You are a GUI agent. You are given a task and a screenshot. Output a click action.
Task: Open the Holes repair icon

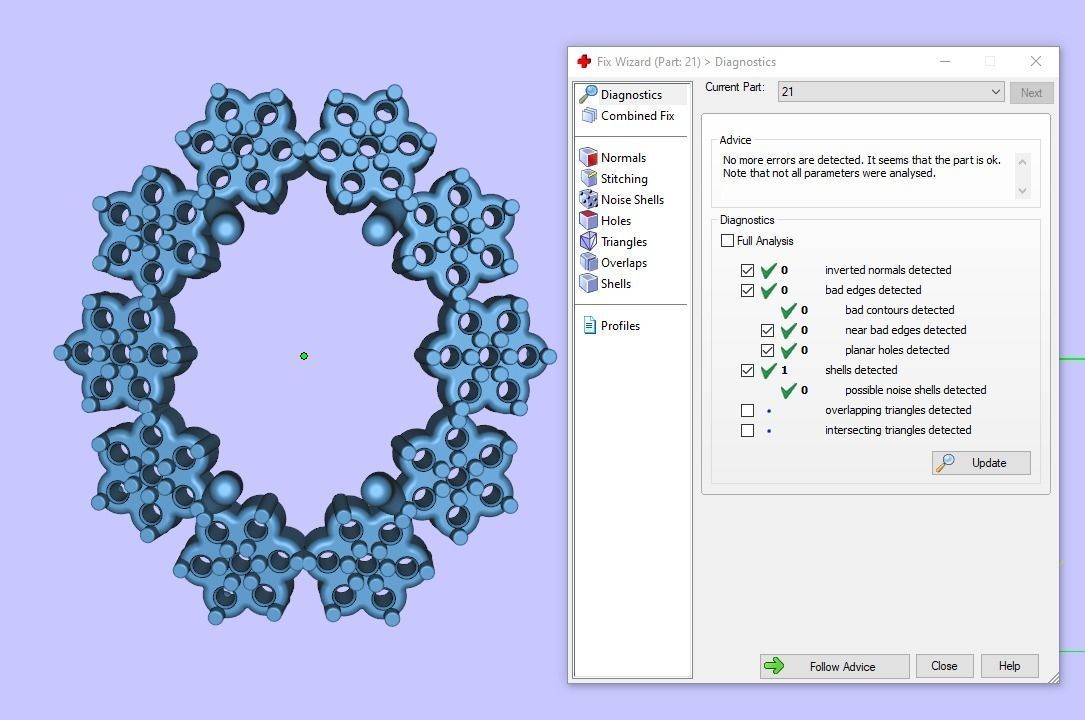pyautogui.click(x=588, y=220)
